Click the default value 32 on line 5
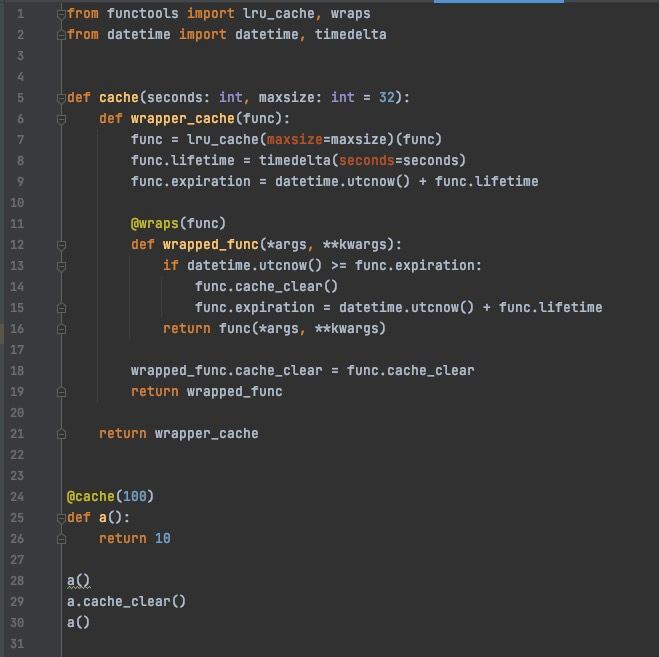 [387, 98]
